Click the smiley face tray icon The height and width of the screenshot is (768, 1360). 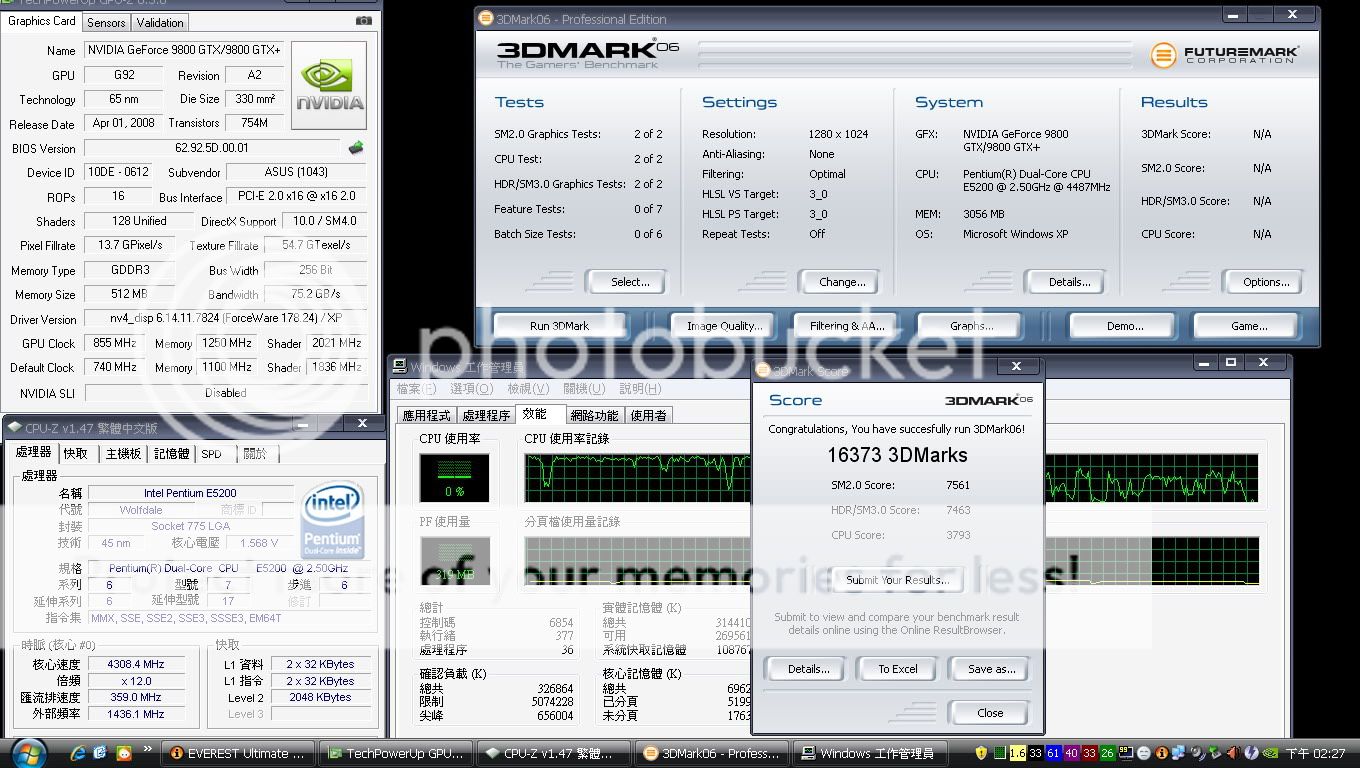coord(1144,752)
